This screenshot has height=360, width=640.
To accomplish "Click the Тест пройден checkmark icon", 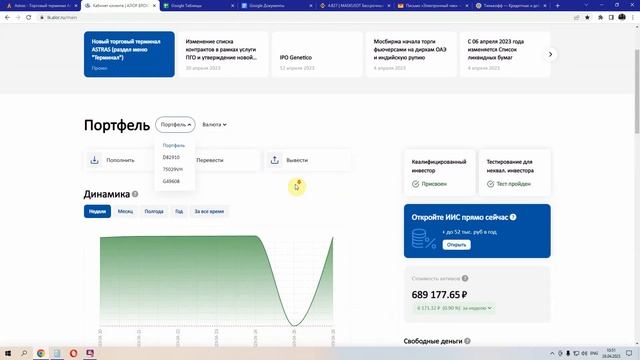I will (490, 184).
